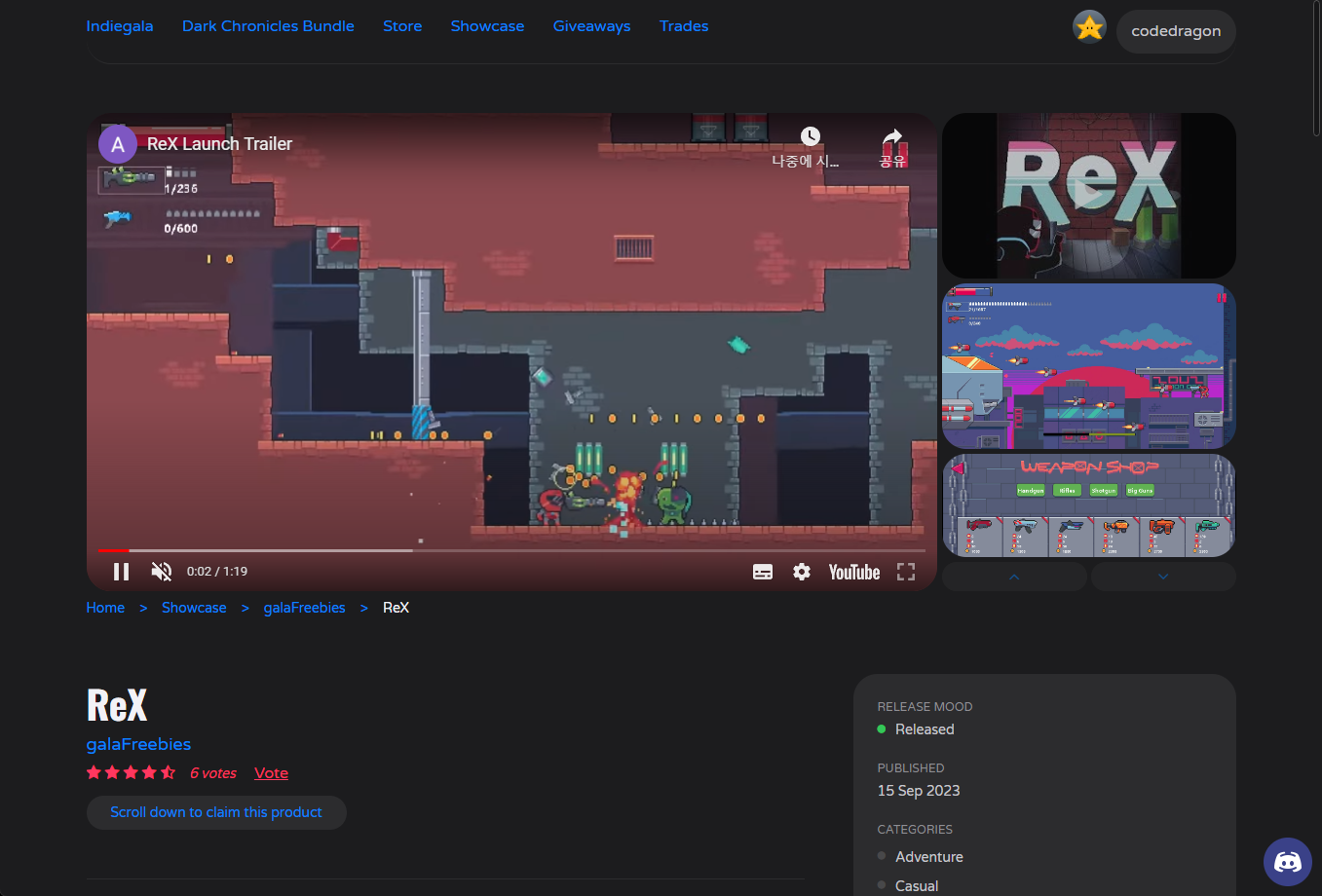Viewport: 1322px width, 896px height.
Task: Open the Showcase menu item in navbar
Action: [487, 26]
